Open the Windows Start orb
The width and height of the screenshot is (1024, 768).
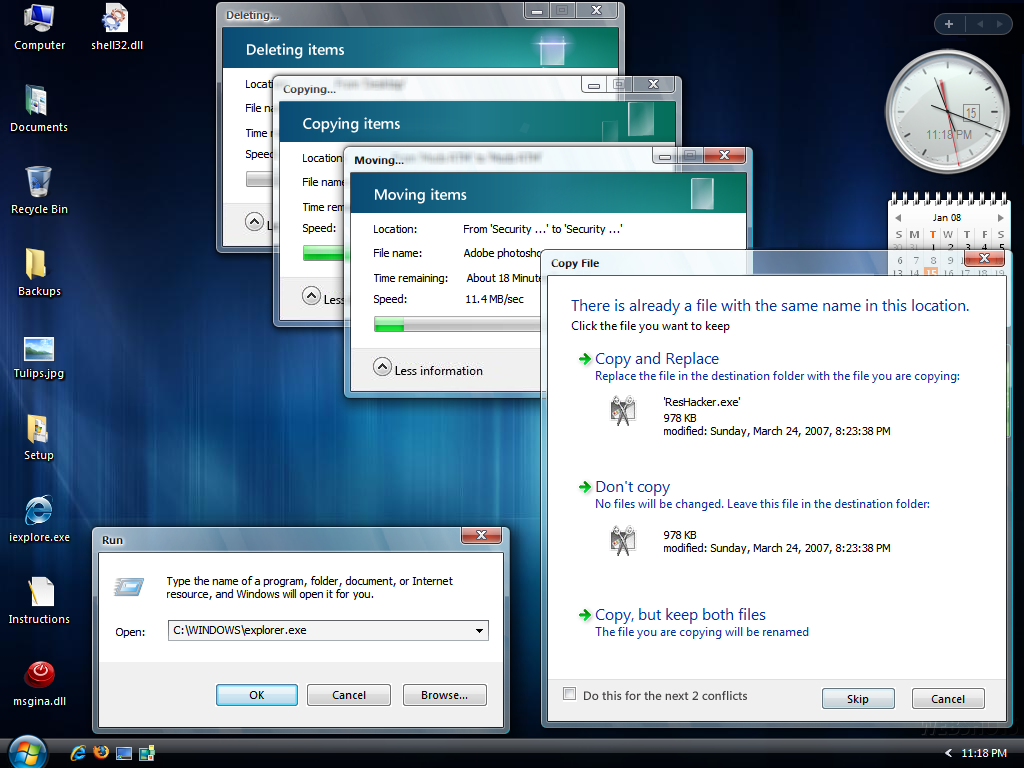tap(27, 751)
